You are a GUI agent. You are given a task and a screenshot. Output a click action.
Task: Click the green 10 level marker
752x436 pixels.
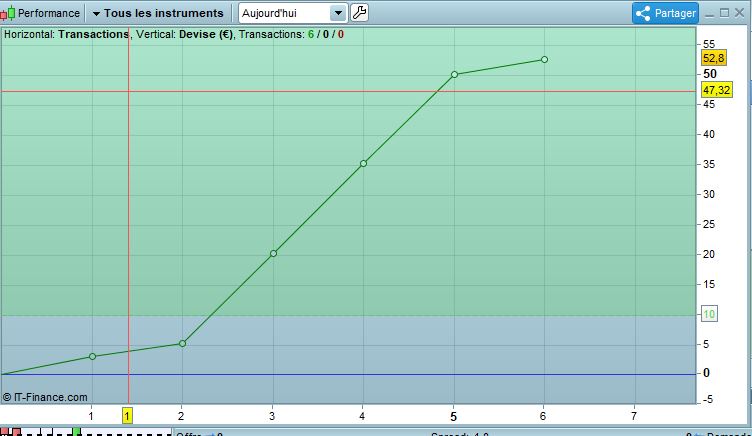709,314
